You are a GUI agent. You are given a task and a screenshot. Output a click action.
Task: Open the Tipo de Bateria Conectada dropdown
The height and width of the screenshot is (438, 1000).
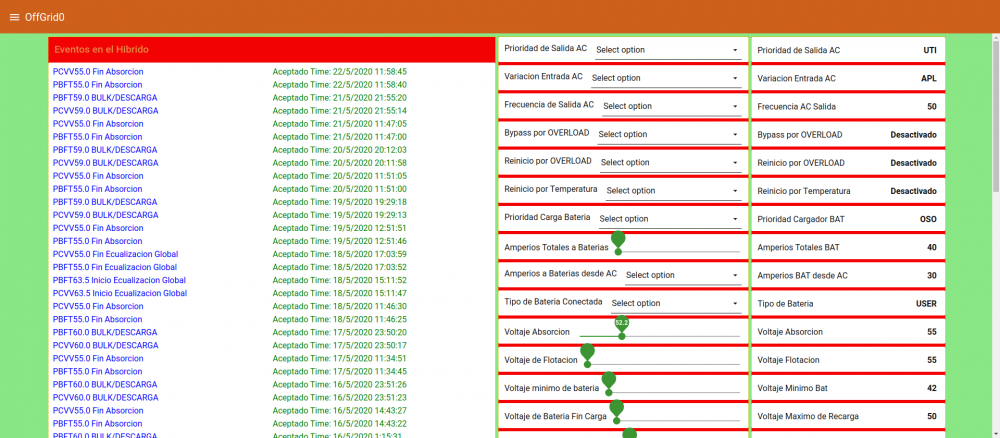click(x=675, y=303)
